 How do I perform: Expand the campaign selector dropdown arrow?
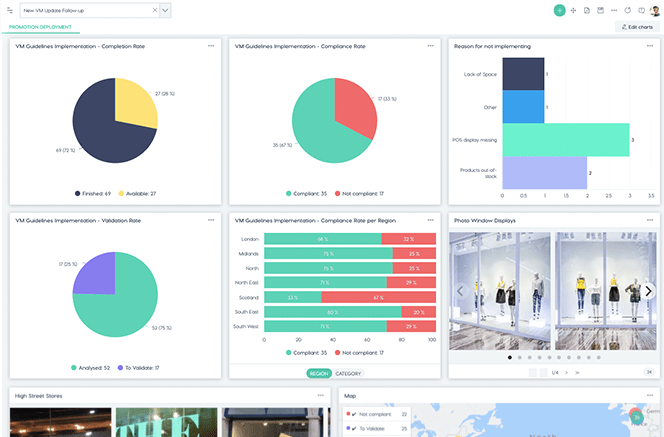[x=165, y=10]
